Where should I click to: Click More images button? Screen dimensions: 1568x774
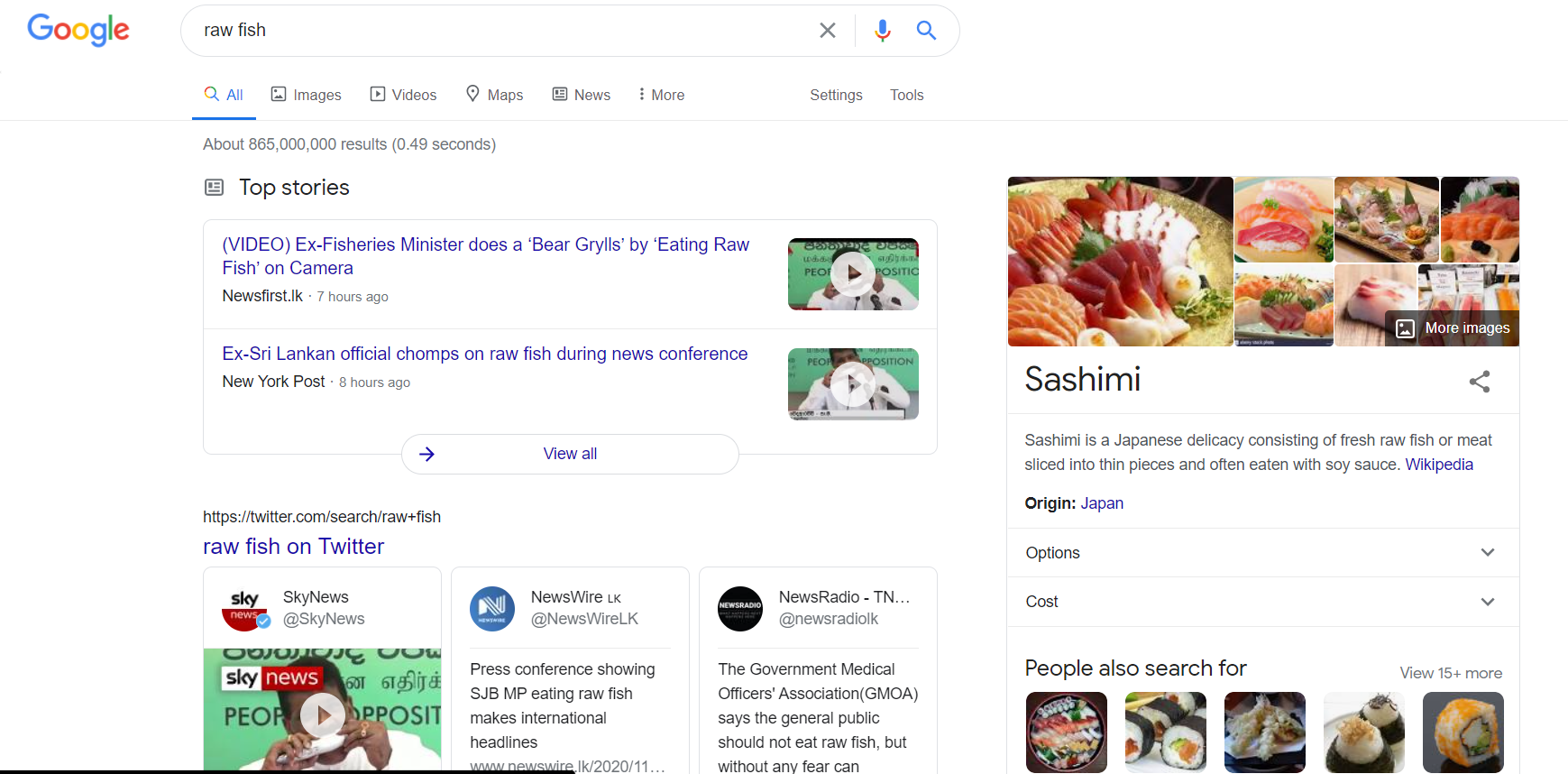[x=1453, y=328]
